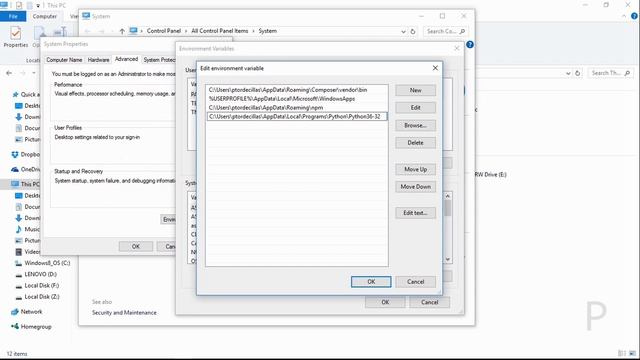The image size is (640, 360).
Task: Open Hardware tab in System Properties
Action: (x=98, y=60)
